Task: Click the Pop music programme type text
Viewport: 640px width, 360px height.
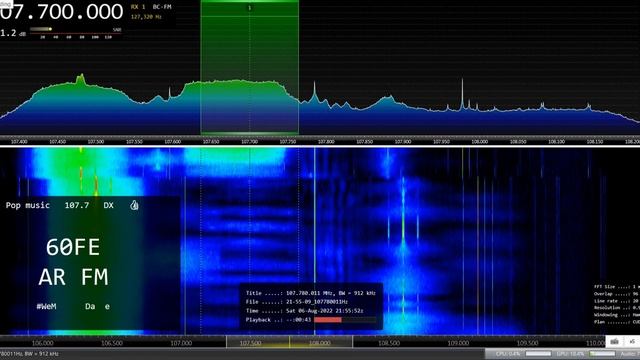Action: click(28, 205)
